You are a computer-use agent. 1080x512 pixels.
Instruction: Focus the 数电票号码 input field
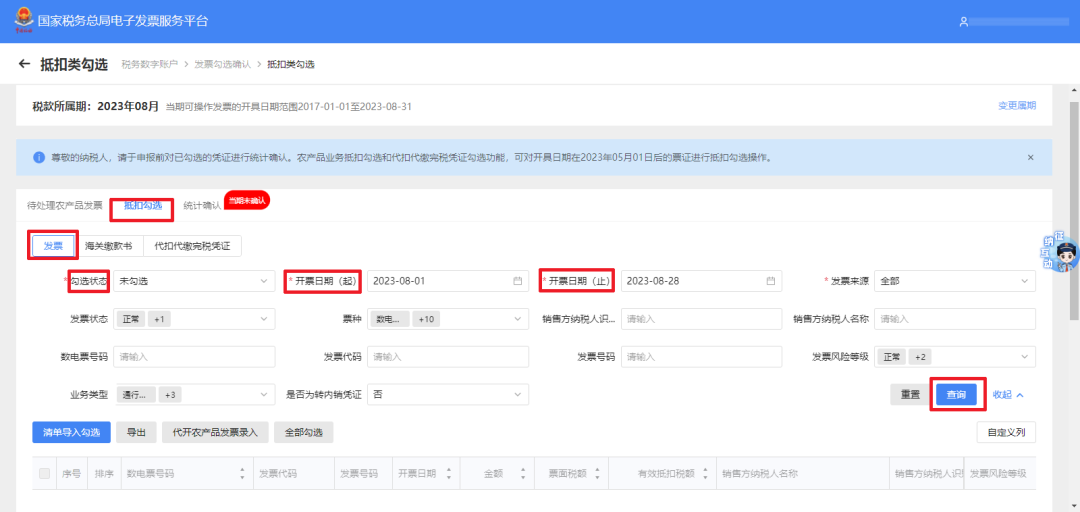(x=194, y=357)
